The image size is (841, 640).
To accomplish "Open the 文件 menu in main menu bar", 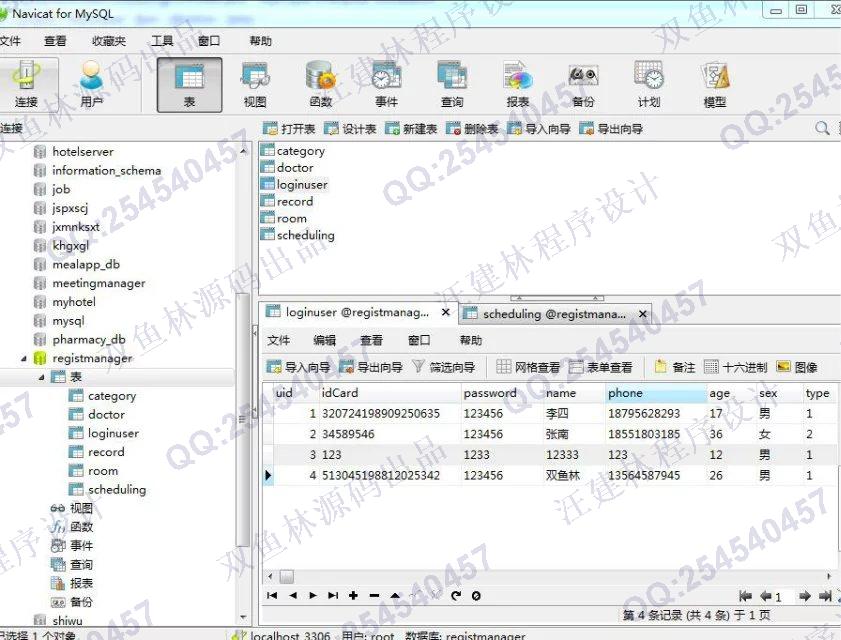I will [10, 41].
